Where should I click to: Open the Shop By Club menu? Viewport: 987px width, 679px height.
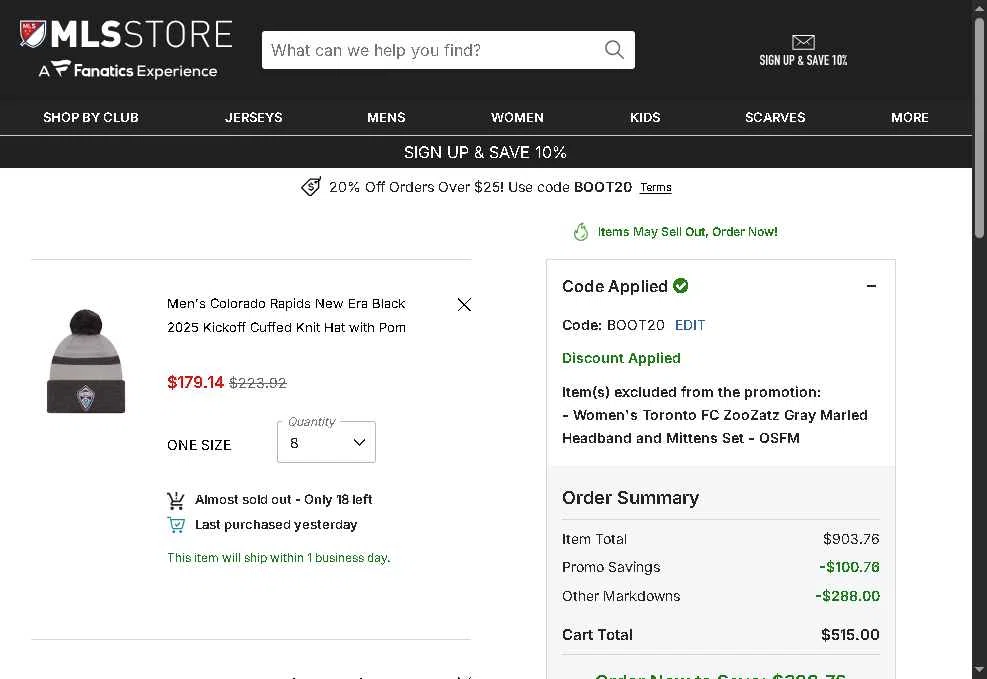[91, 118]
